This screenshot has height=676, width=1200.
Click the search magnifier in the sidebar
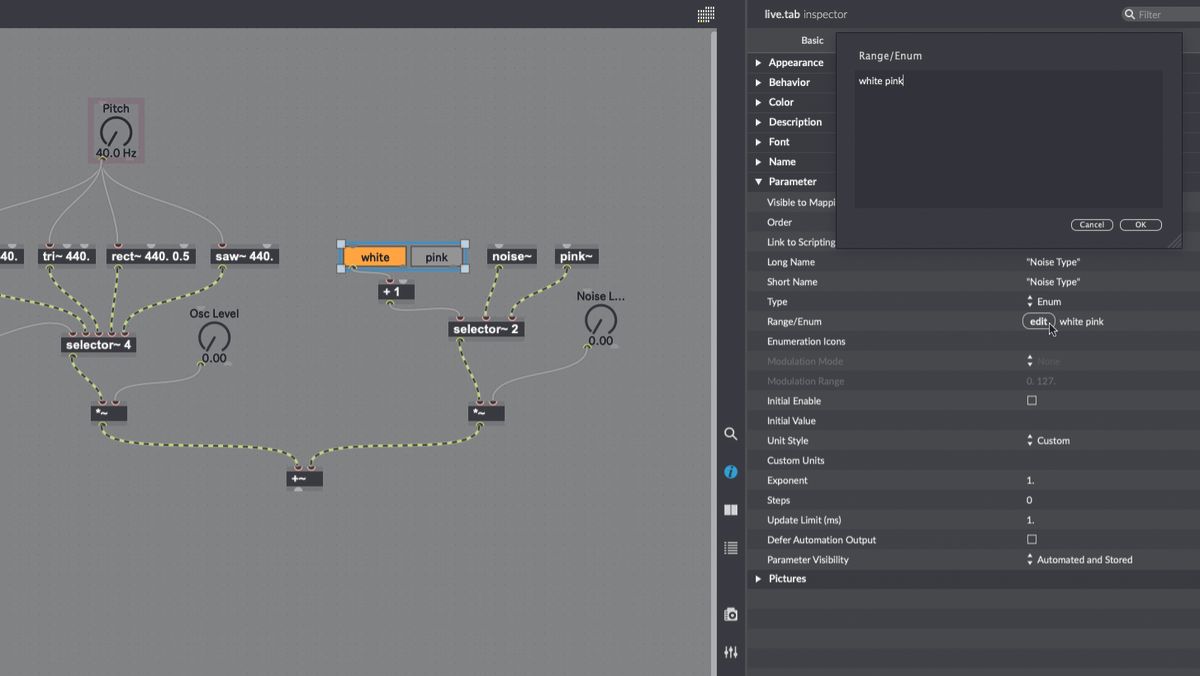pyautogui.click(x=731, y=434)
